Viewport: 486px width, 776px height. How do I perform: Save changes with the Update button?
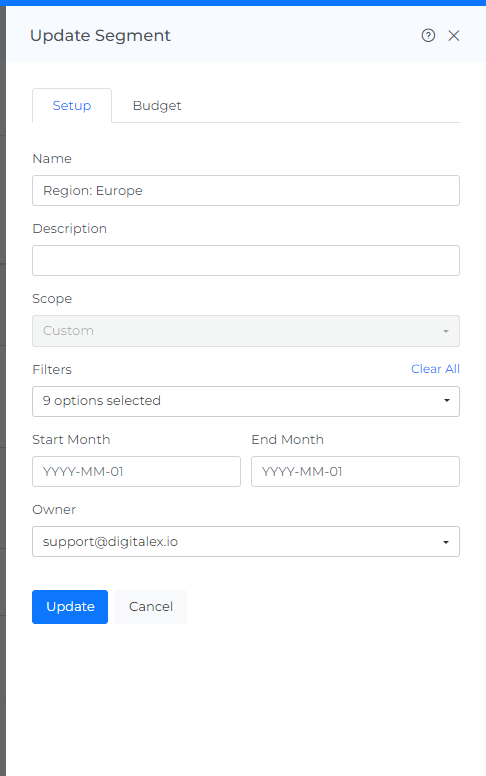(x=70, y=607)
